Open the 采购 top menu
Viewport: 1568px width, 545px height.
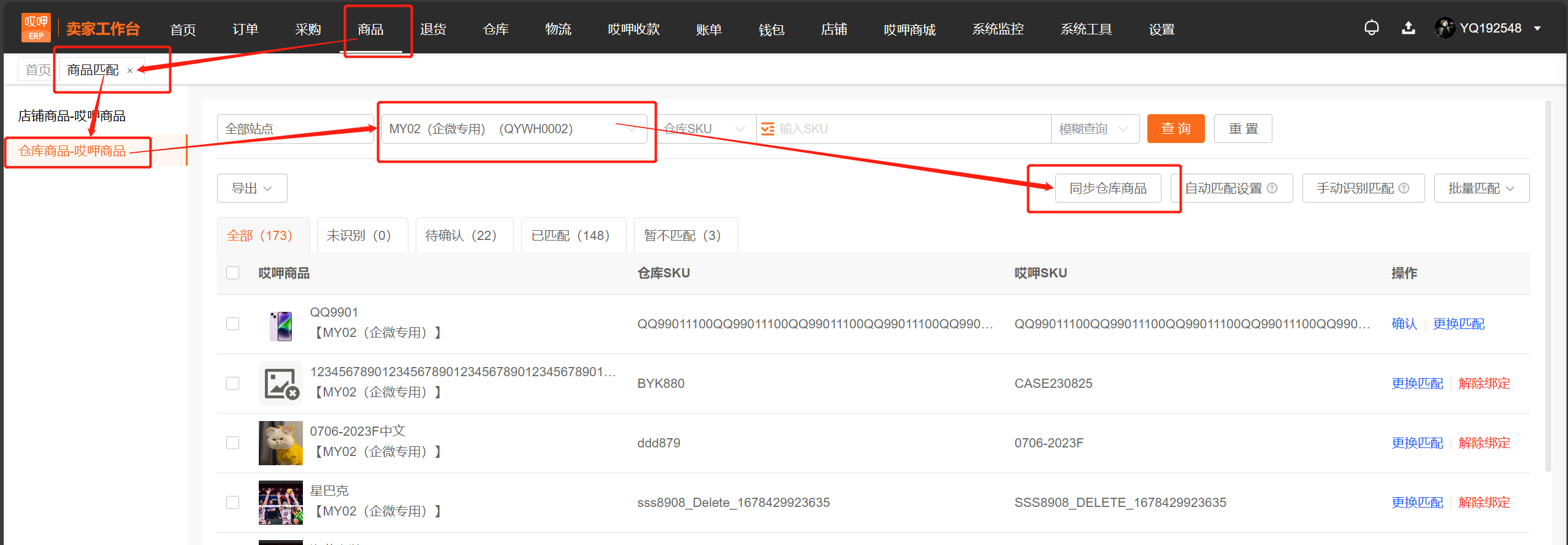coord(308,29)
